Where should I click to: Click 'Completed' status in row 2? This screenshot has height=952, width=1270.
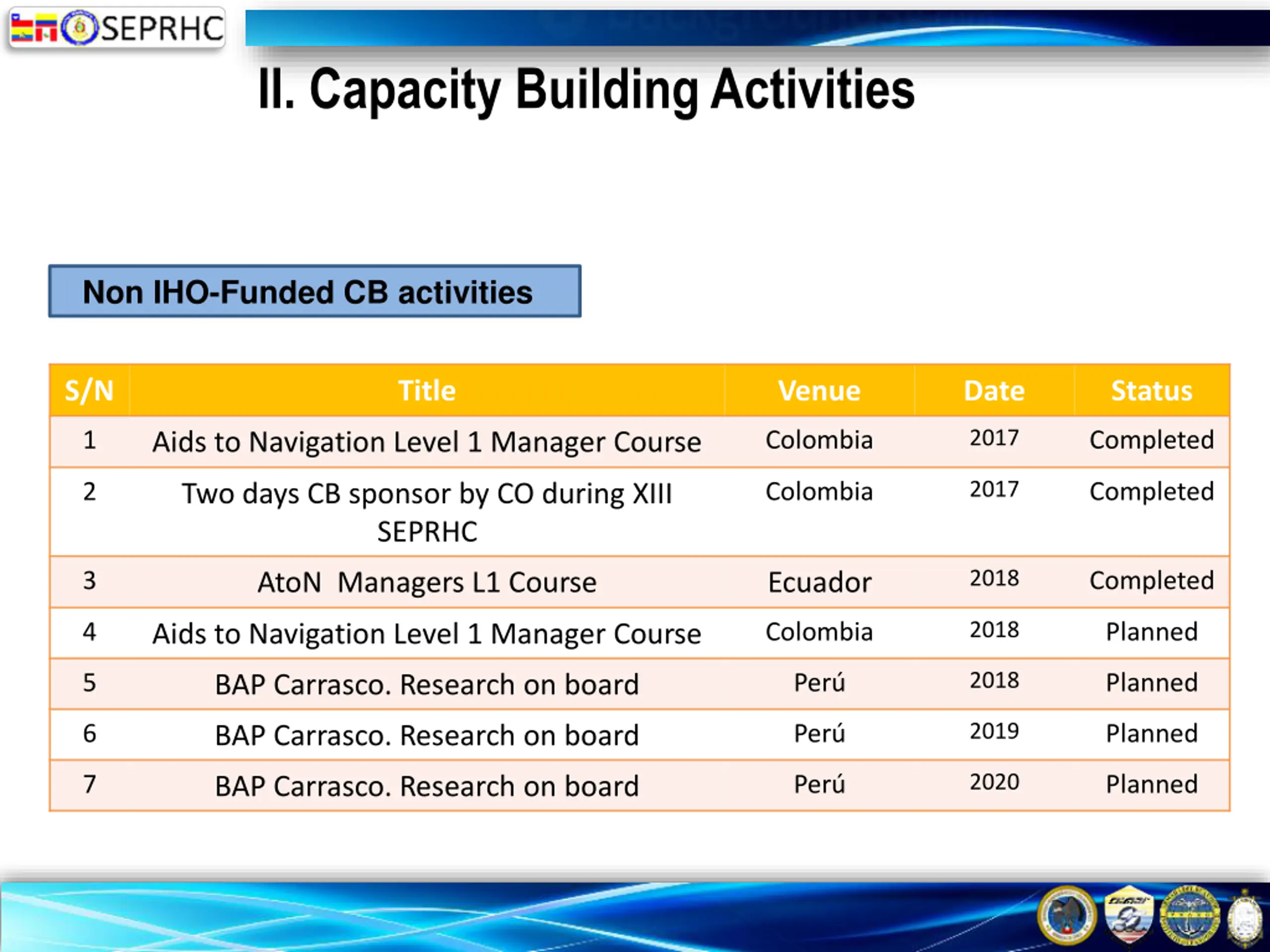tap(1152, 492)
